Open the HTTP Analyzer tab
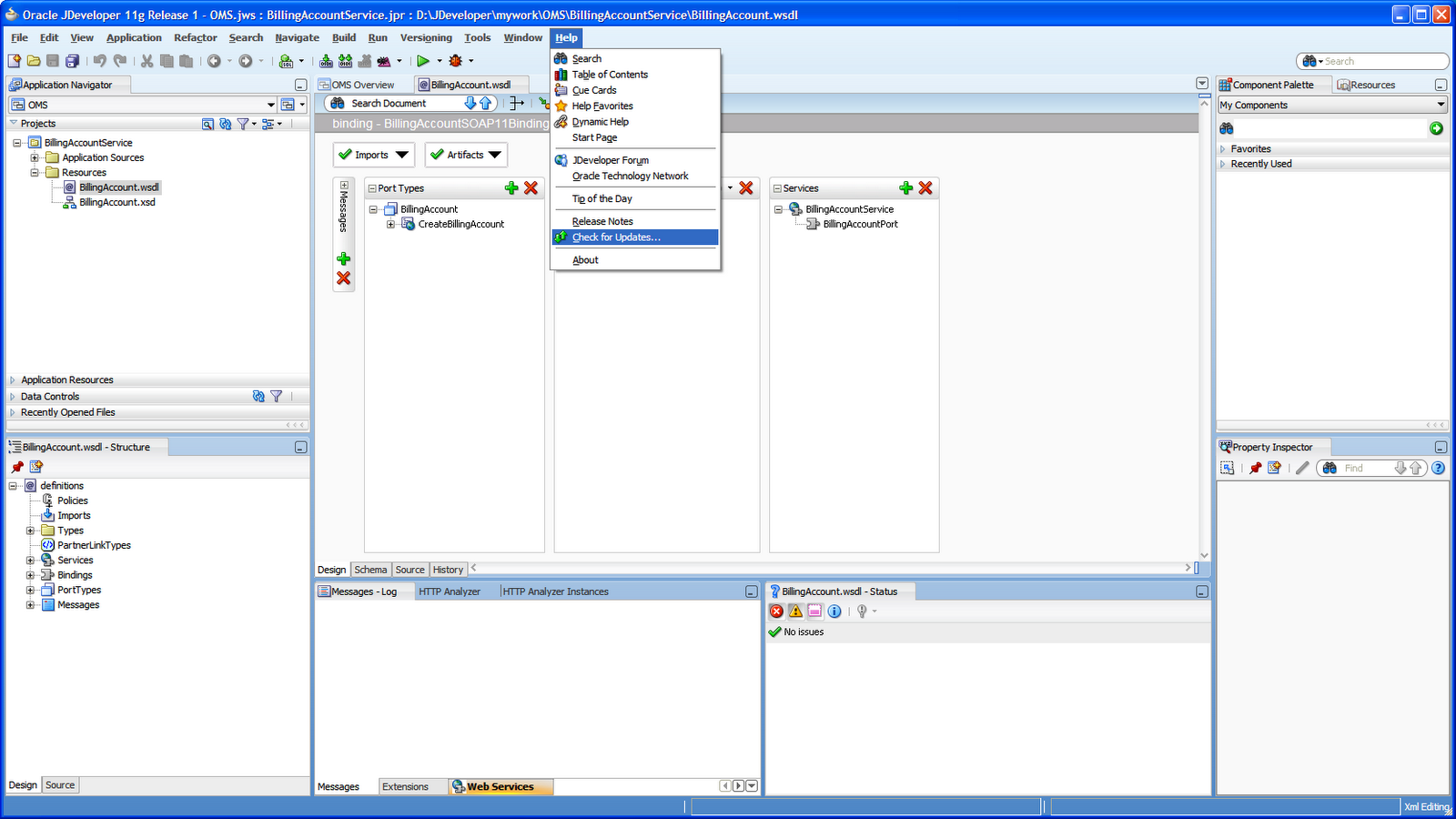This screenshot has height=819, width=1456. click(x=450, y=591)
